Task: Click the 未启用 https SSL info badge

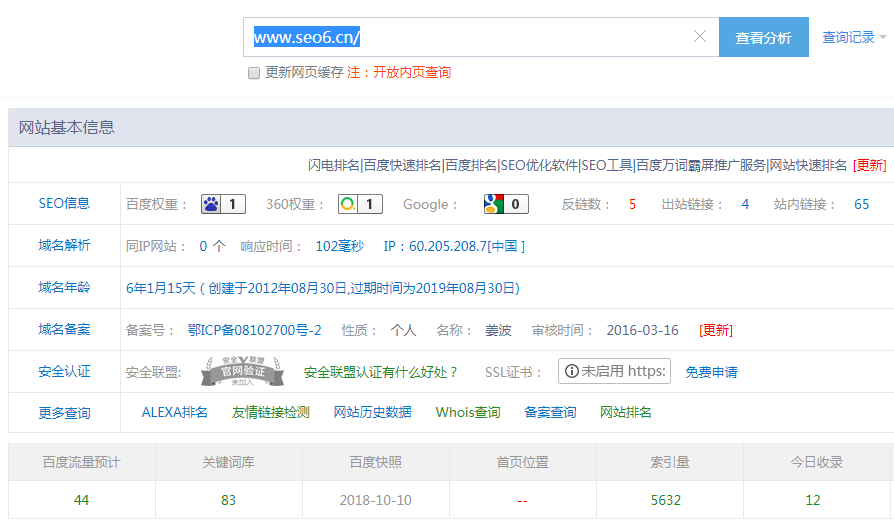Action: (x=614, y=371)
